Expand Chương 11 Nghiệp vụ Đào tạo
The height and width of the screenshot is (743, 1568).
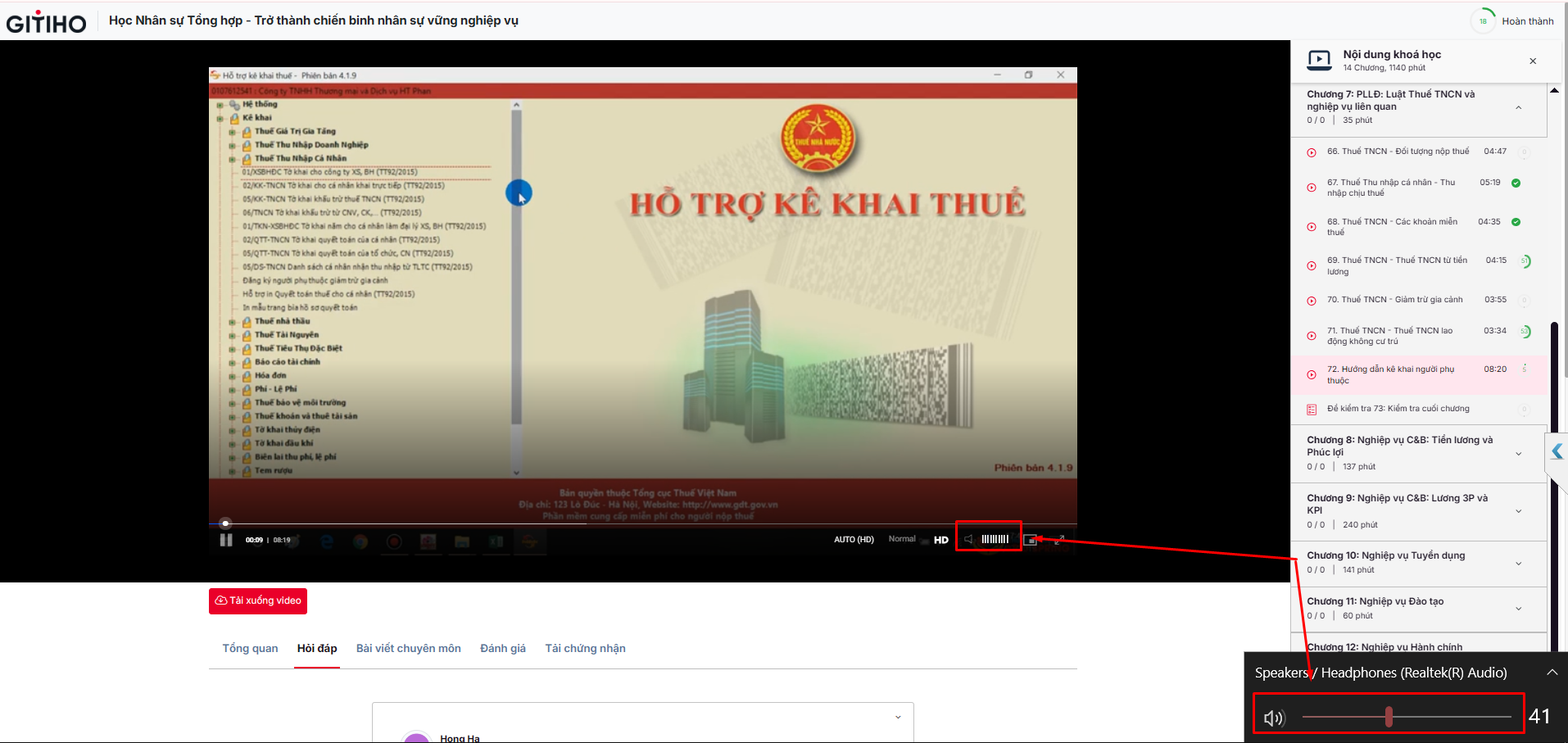point(1518,609)
